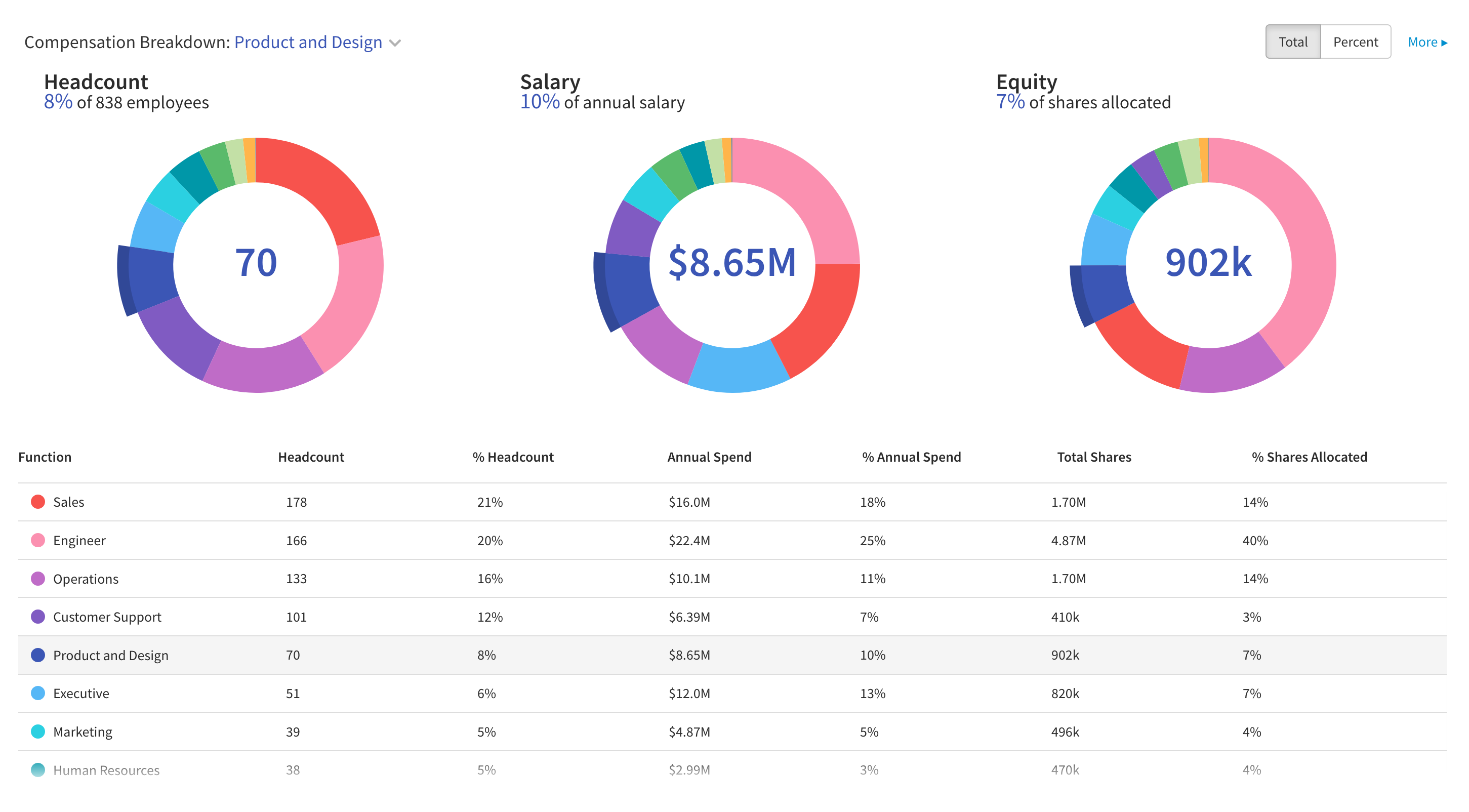Select the Engineer row label
1469x812 pixels.
(79, 541)
